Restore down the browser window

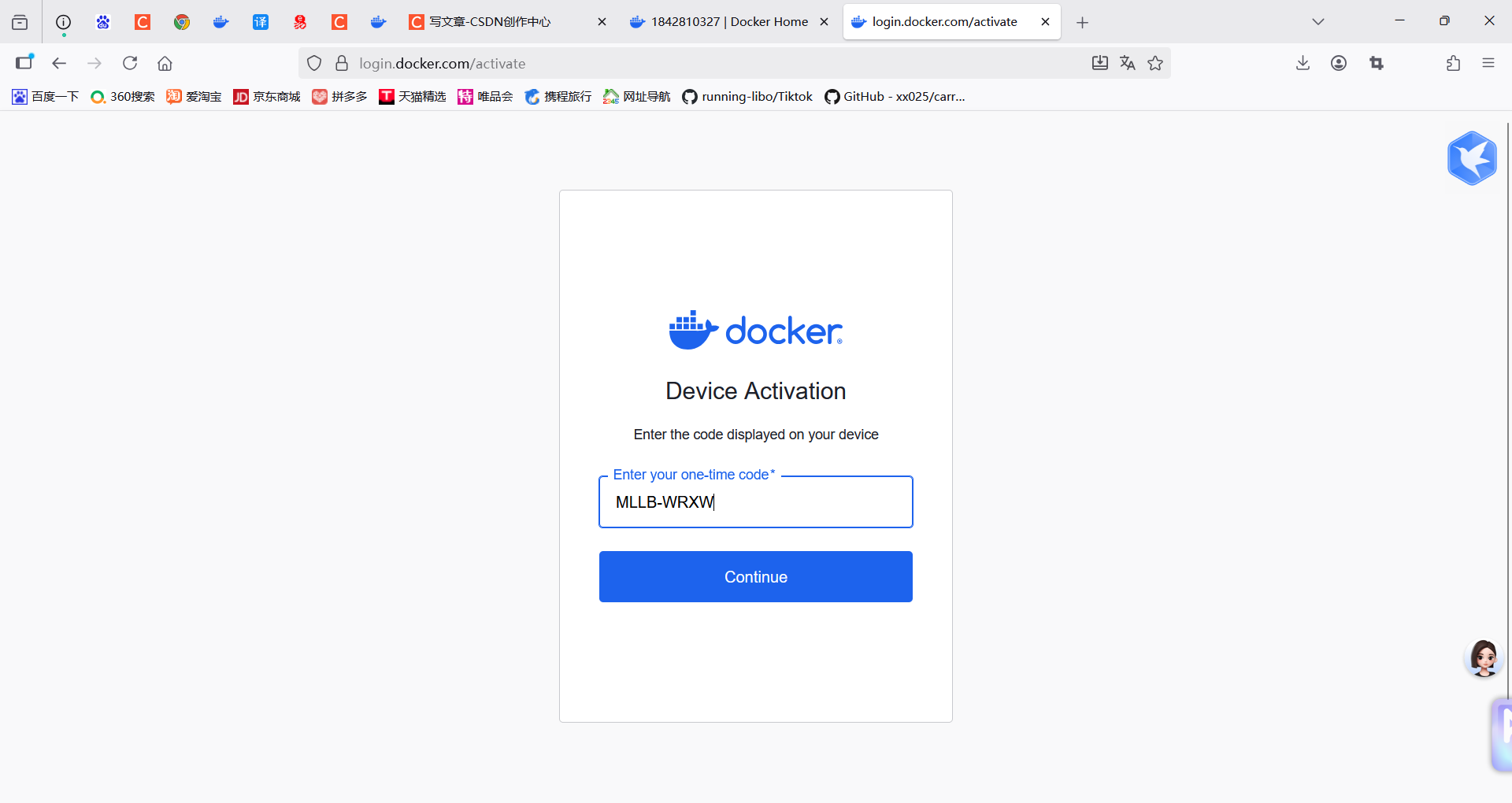(1444, 21)
